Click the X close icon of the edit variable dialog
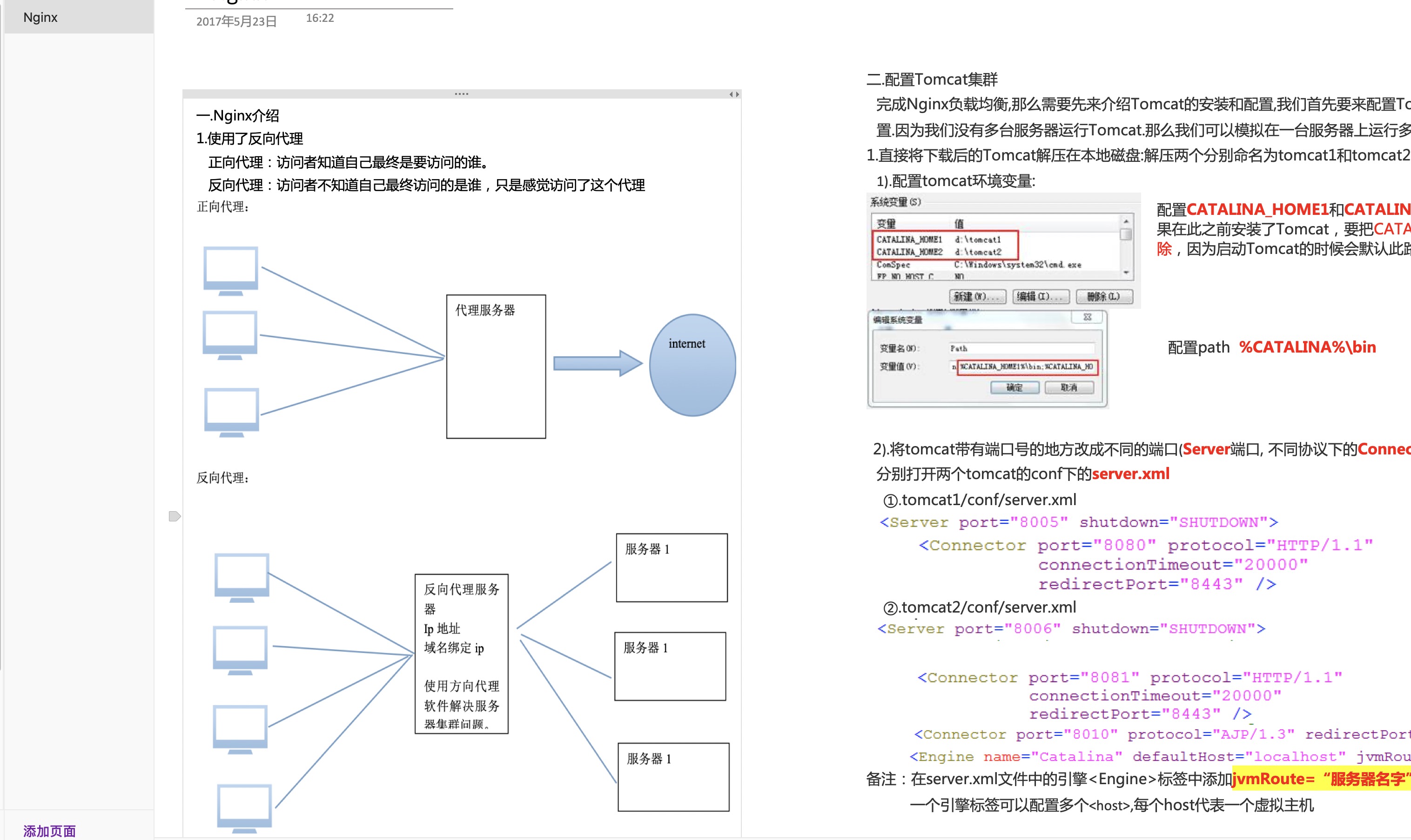The height and width of the screenshot is (840, 1411). [1087, 318]
